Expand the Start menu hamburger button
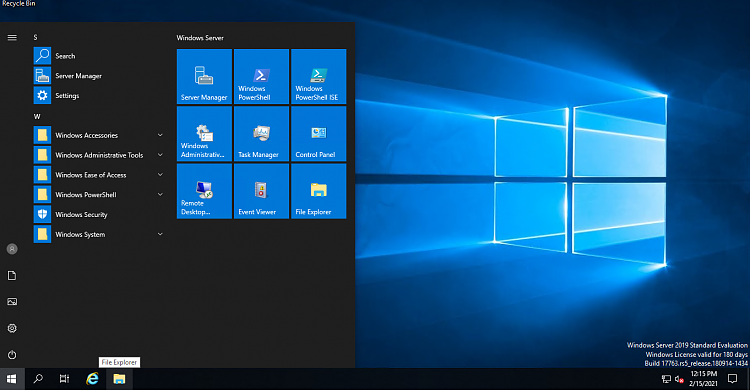The height and width of the screenshot is (391, 750). click(x=12, y=37)
